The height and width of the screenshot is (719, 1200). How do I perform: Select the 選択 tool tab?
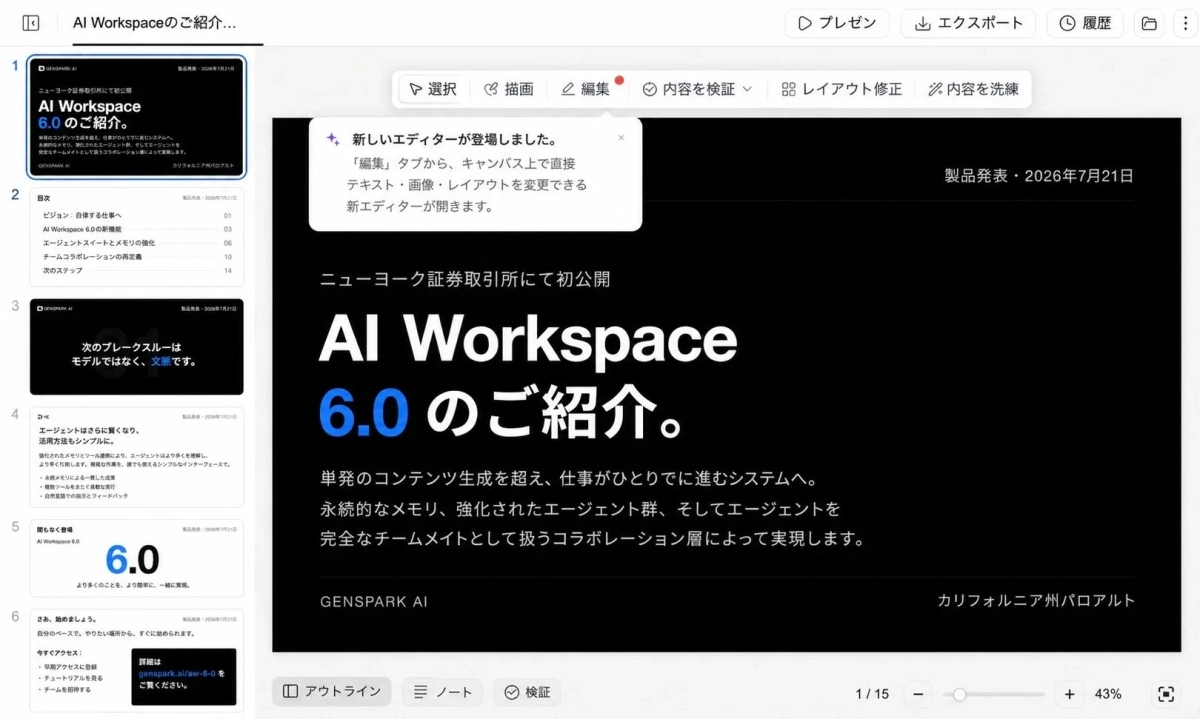433,89
